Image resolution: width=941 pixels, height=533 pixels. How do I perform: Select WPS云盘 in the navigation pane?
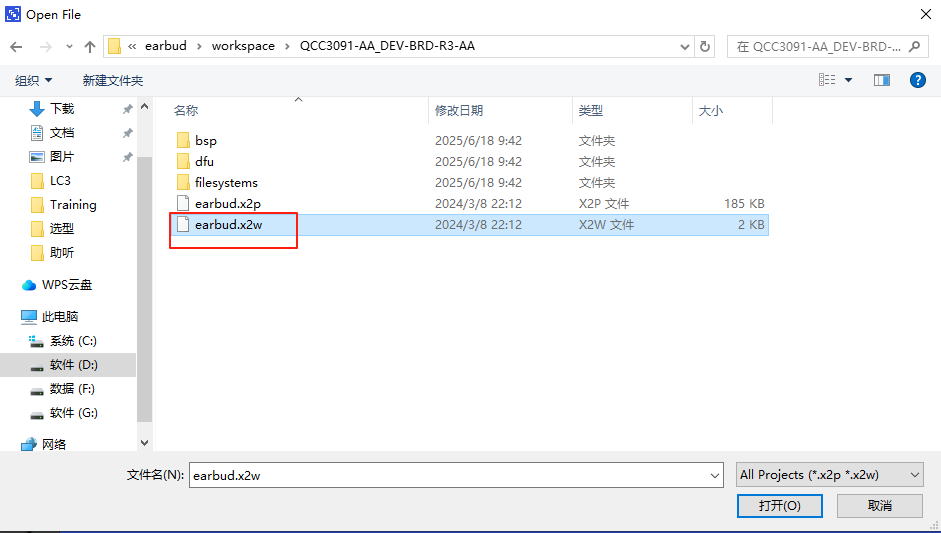67,285
